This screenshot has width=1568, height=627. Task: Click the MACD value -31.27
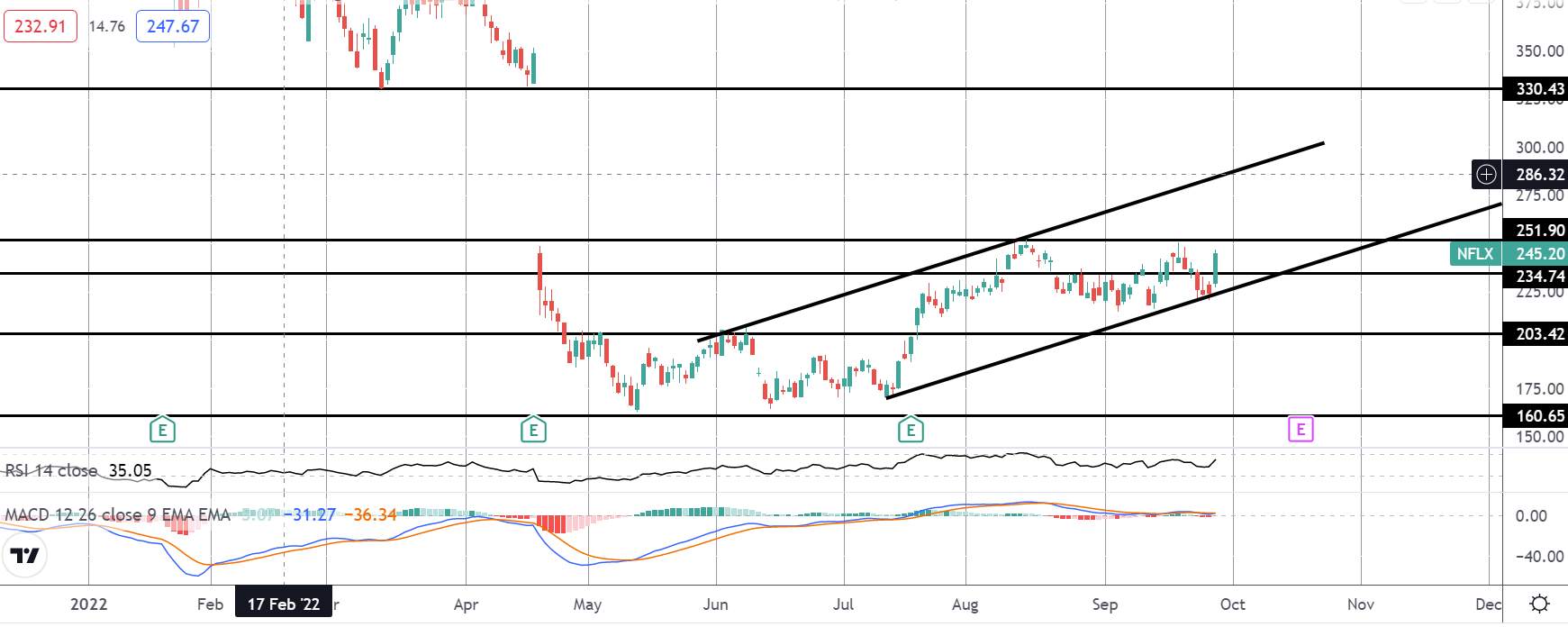point(309,514)
